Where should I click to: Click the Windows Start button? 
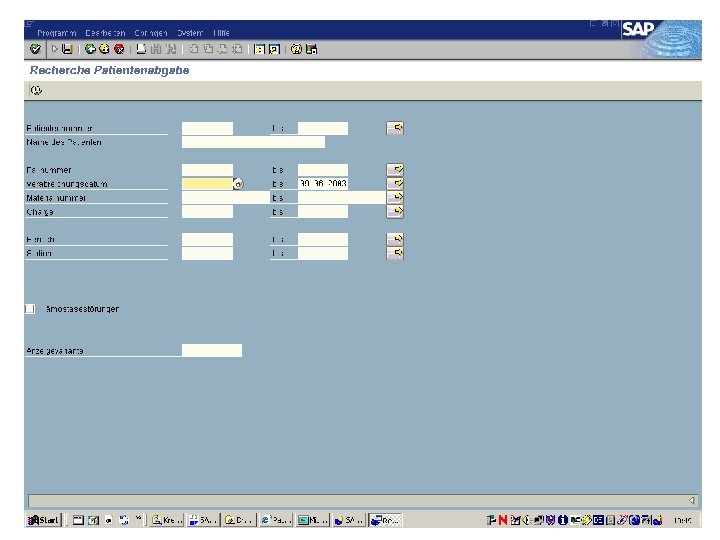(x=44, y=520)
